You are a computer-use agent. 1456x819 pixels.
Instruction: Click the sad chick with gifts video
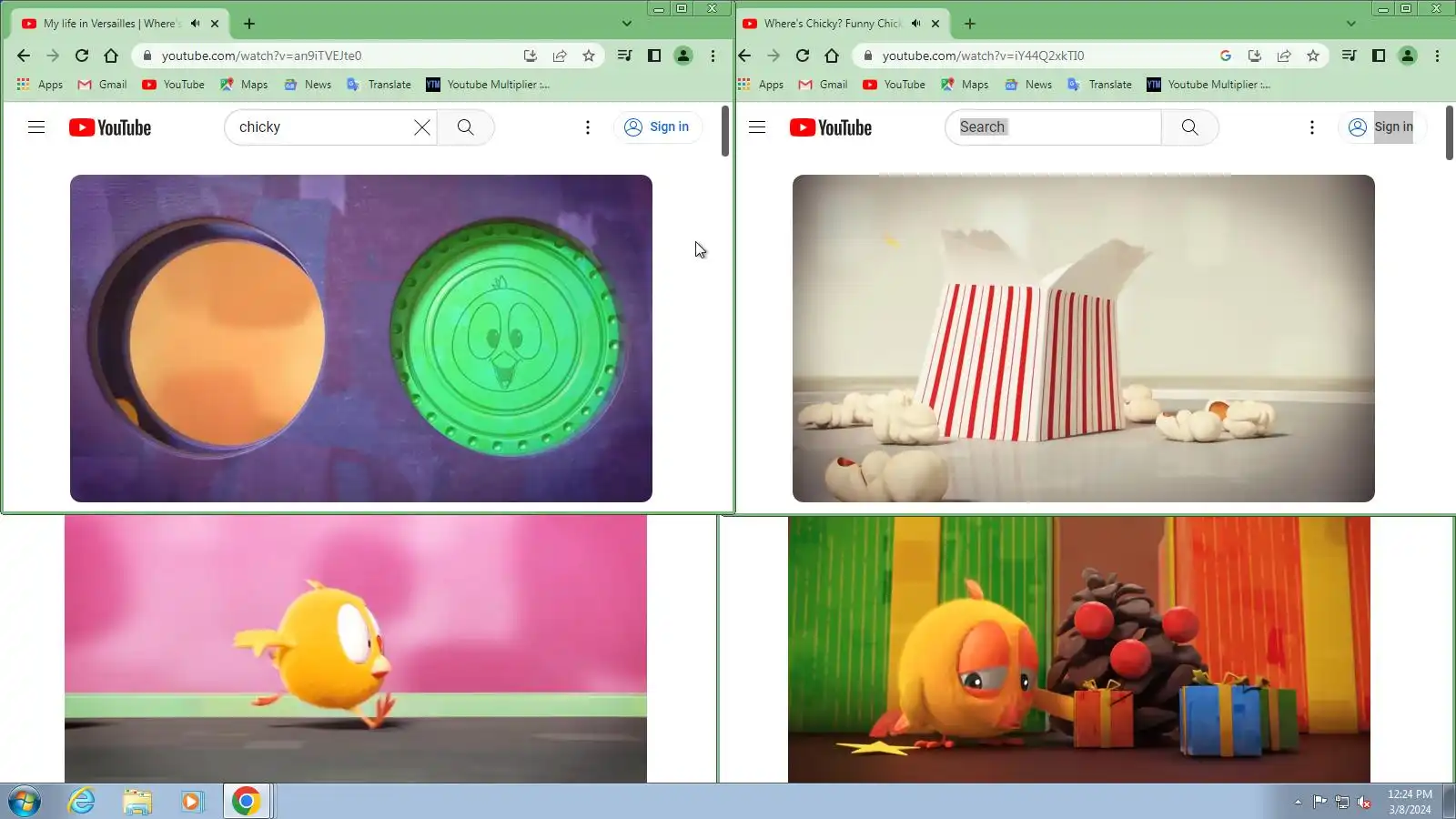tap(1079, 650)
